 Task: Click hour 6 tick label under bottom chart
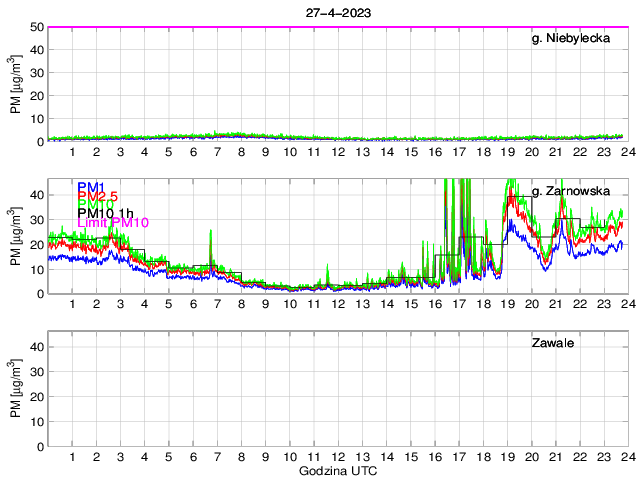point(193,457)
